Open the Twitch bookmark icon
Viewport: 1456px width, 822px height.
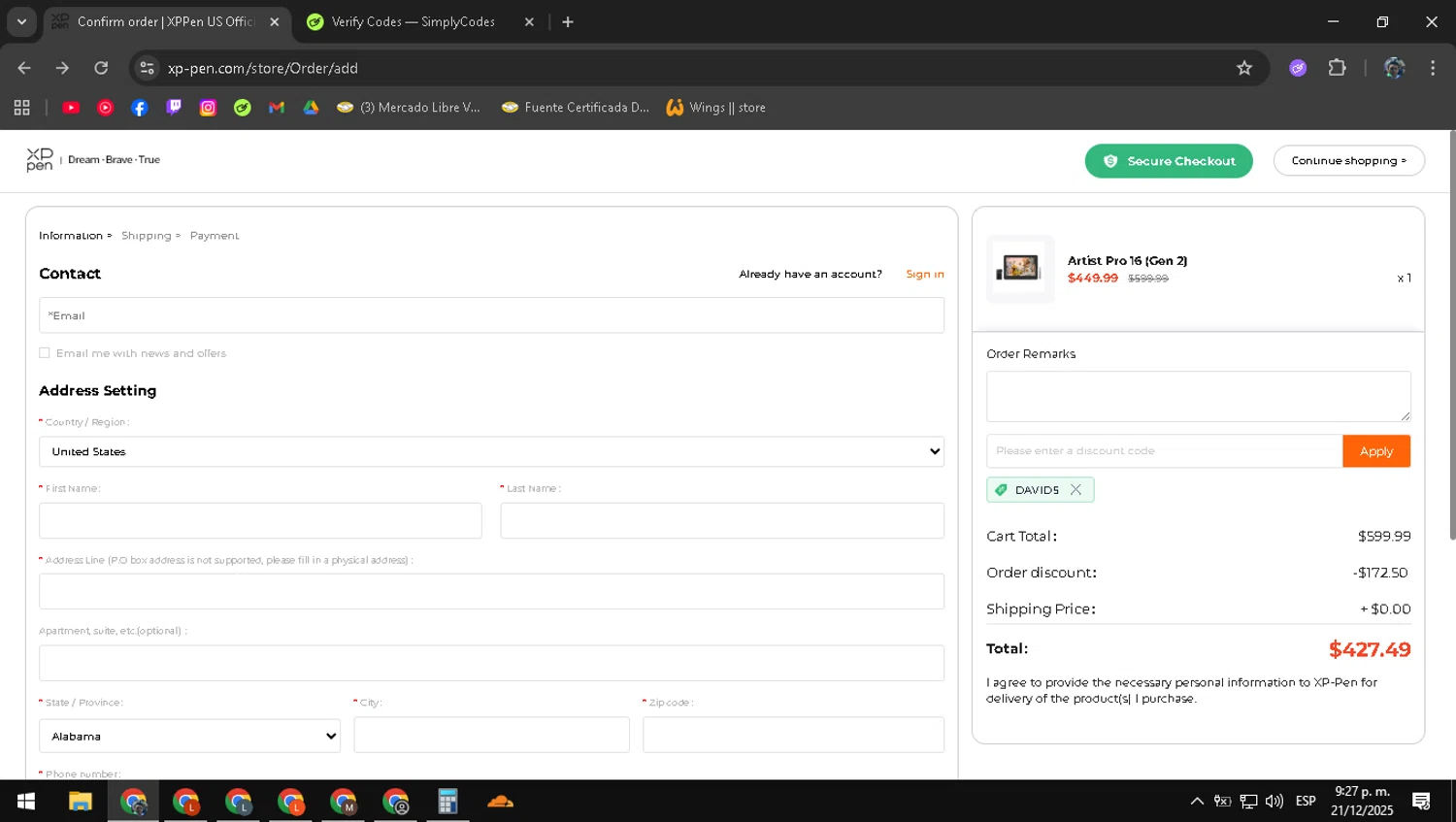(174, 108)
